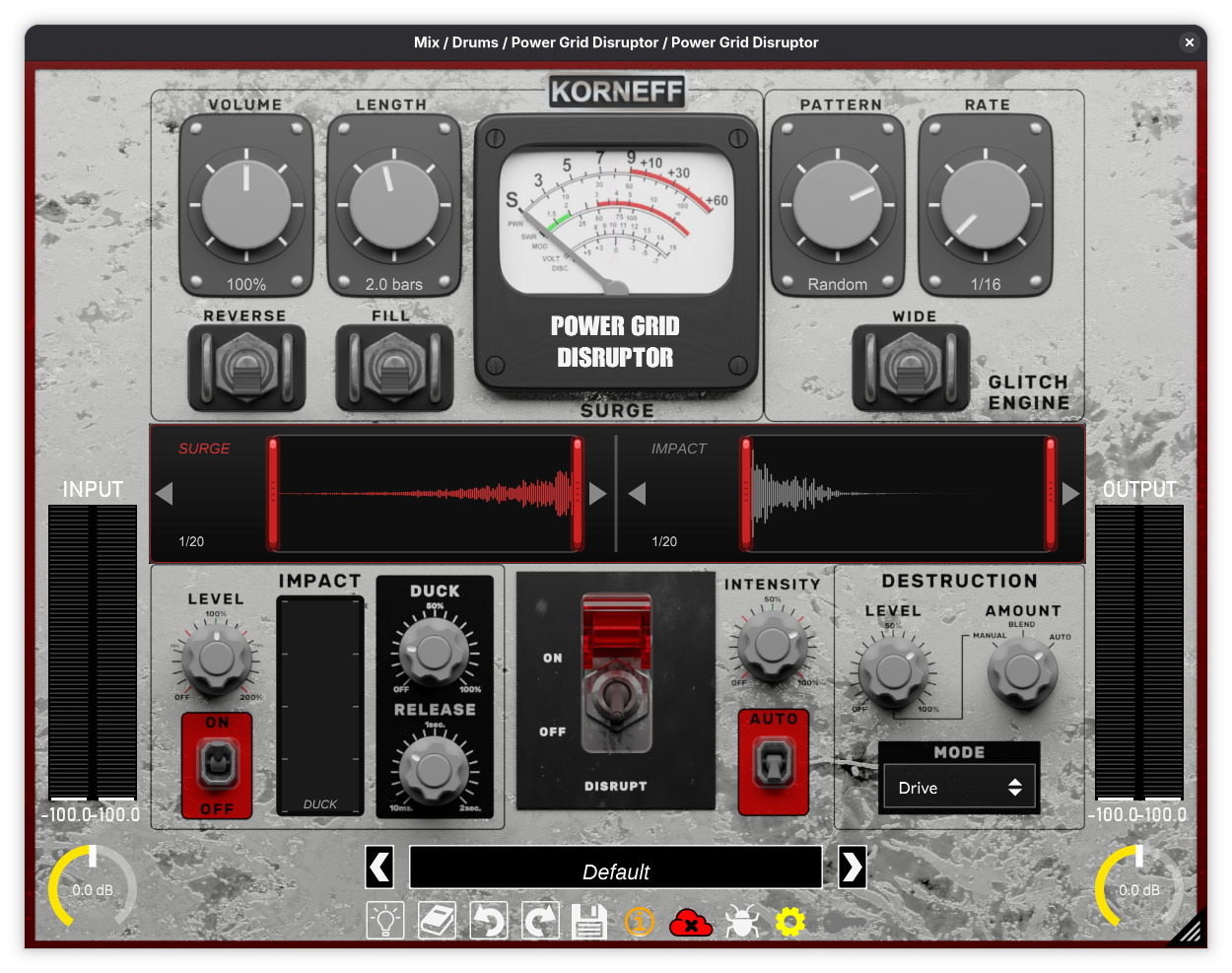Open the orange info icon
This screenshot has height=973, width=1232.
tap(640, 922)
